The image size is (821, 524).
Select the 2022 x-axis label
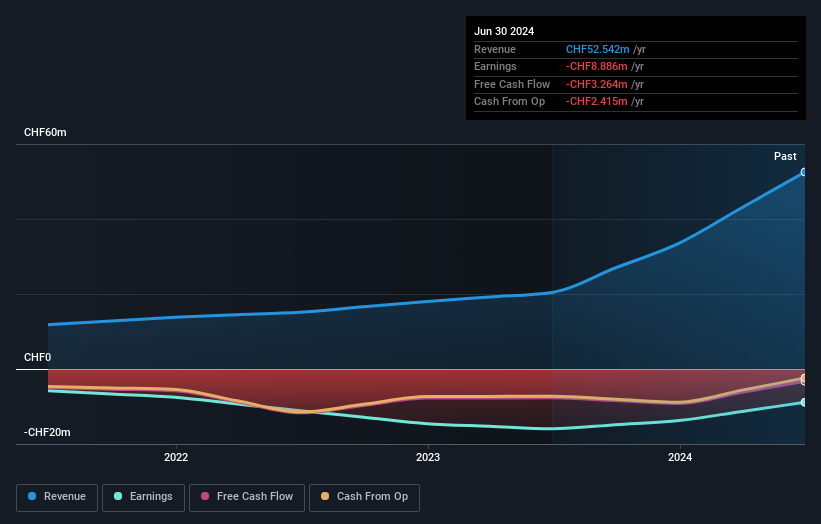click(x=176, y=458)
